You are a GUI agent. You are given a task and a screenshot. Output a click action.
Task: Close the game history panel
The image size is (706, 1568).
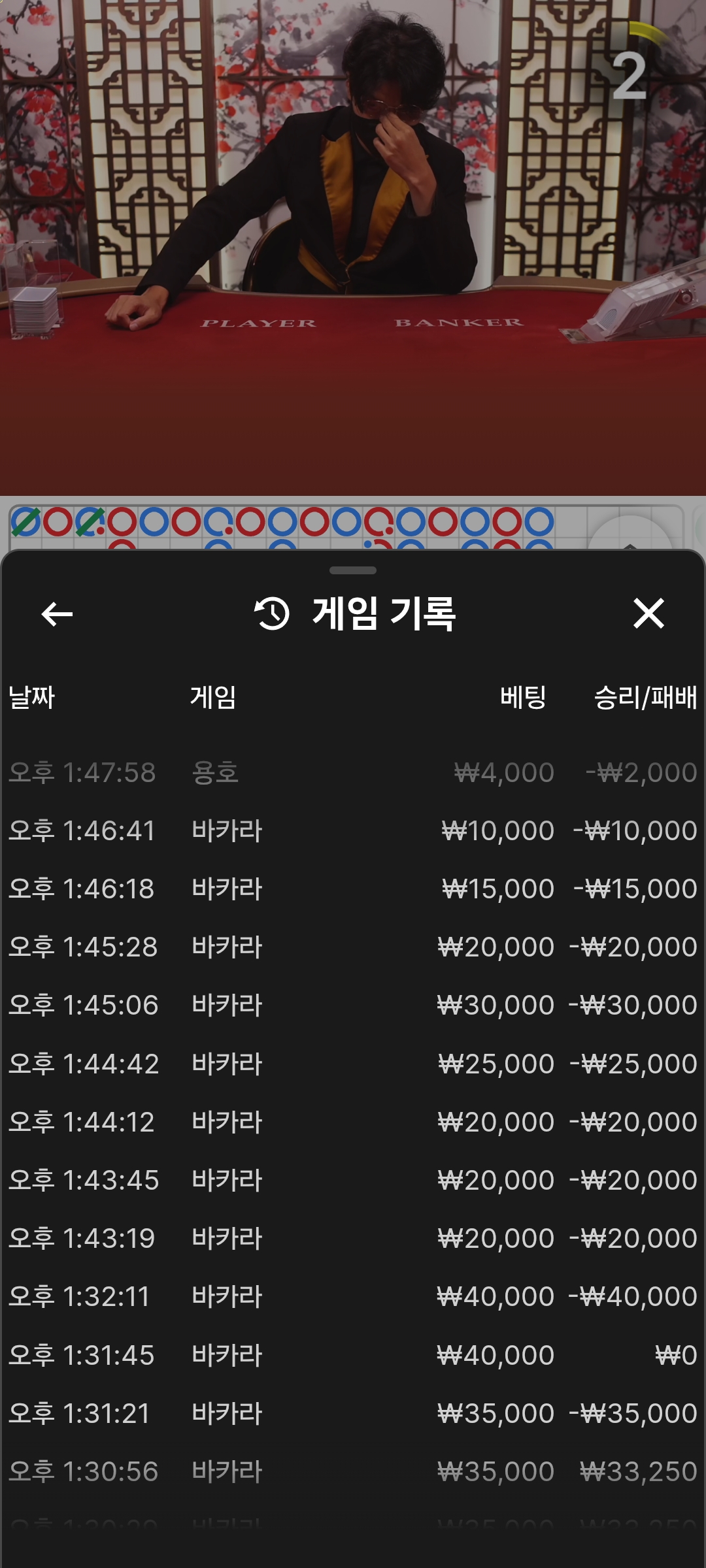648,614
